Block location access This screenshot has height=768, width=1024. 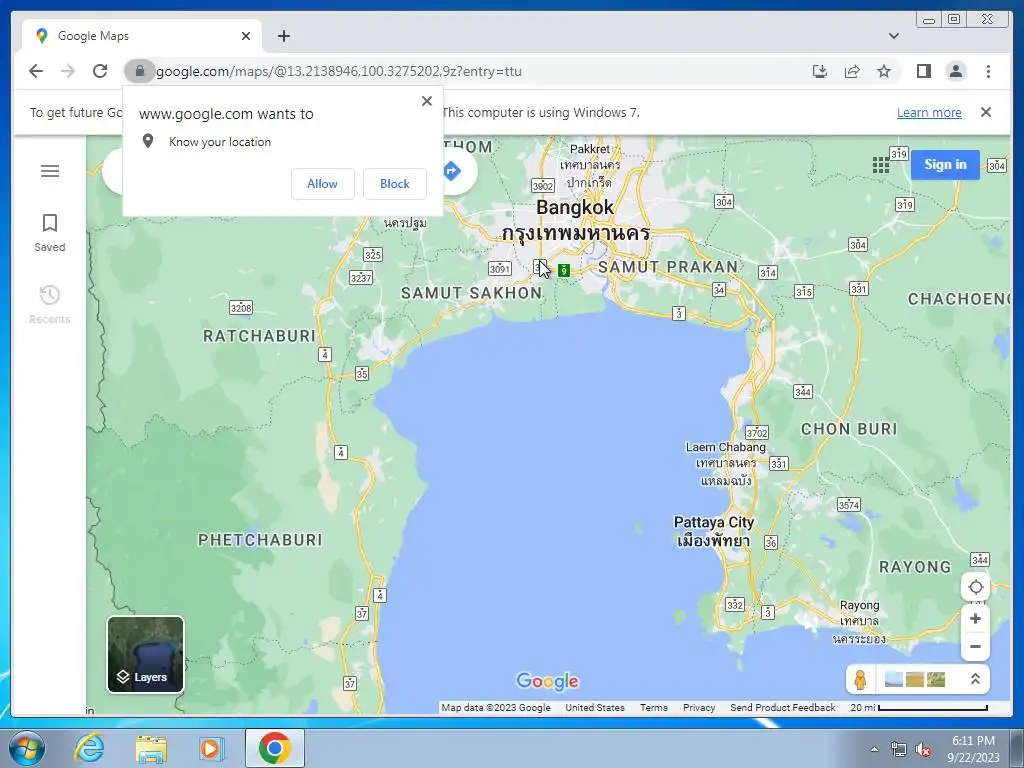394,184
